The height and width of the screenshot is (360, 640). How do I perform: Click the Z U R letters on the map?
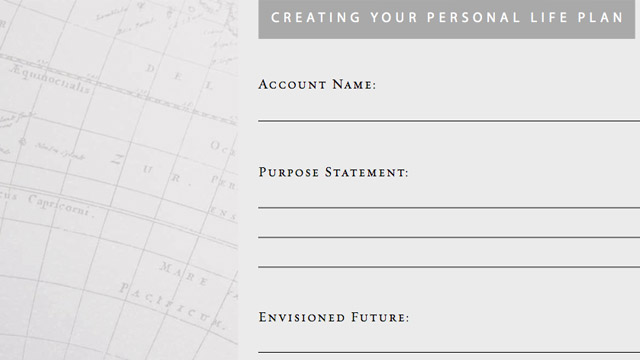[146, 168]
